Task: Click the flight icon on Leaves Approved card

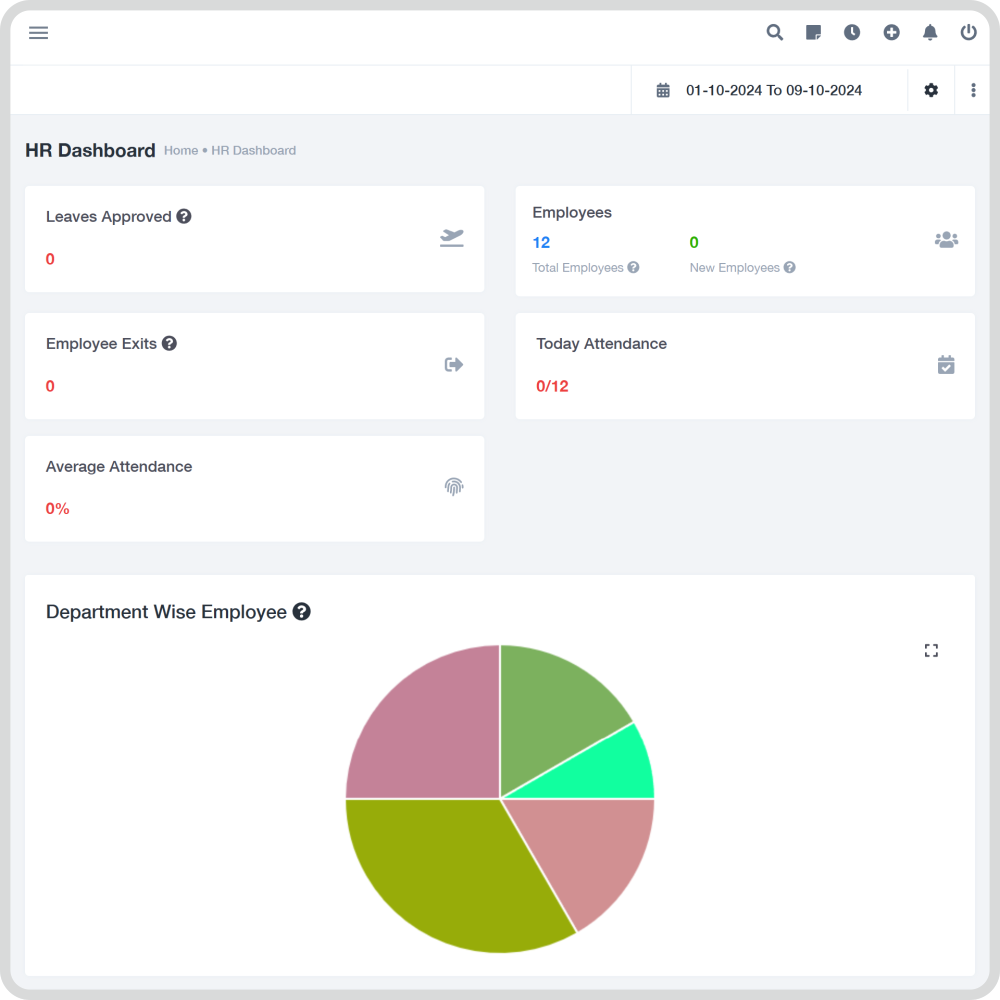Action: (452, 238)
